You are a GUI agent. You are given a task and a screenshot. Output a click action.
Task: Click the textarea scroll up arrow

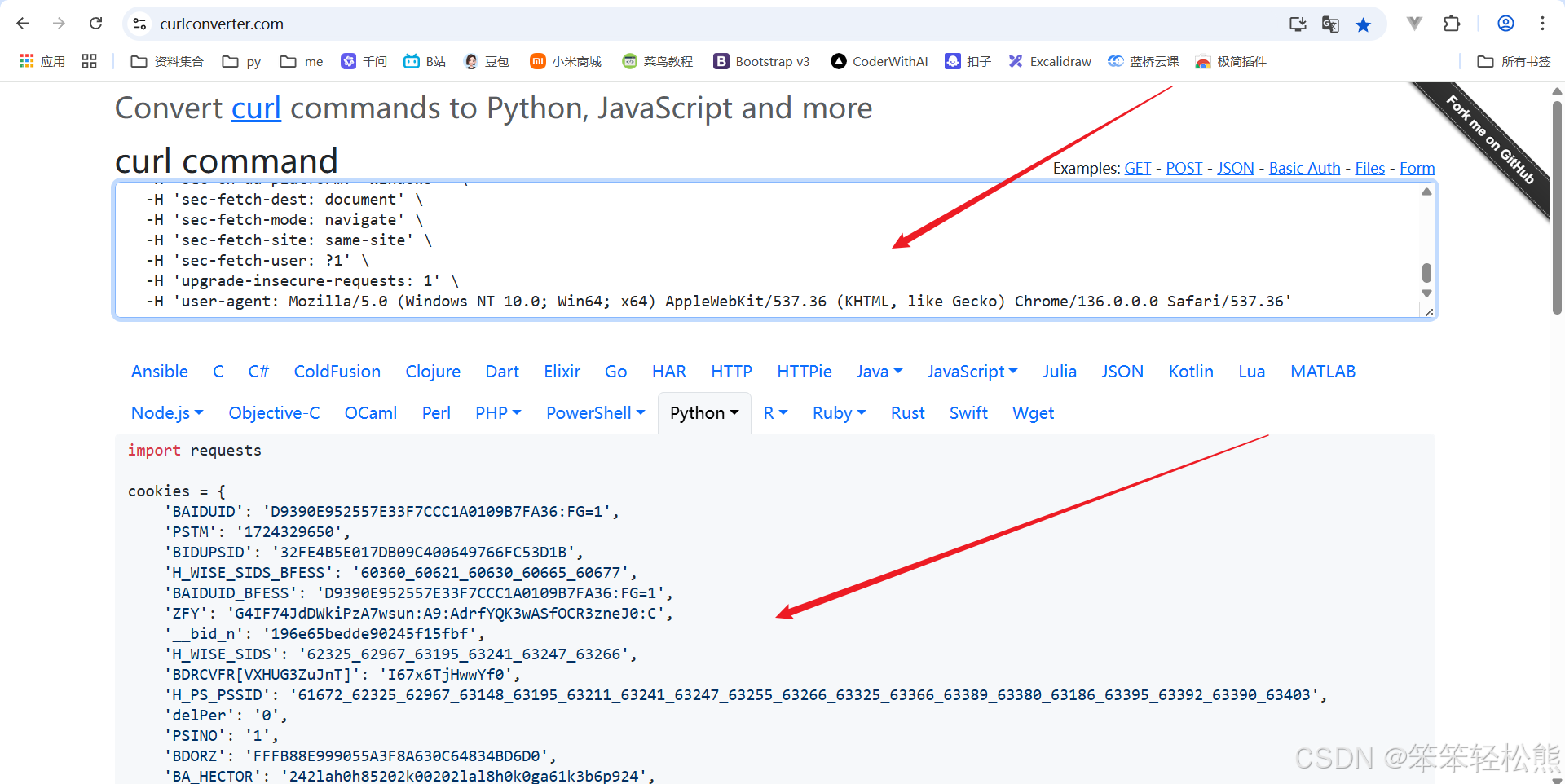tap(1426, 192)
